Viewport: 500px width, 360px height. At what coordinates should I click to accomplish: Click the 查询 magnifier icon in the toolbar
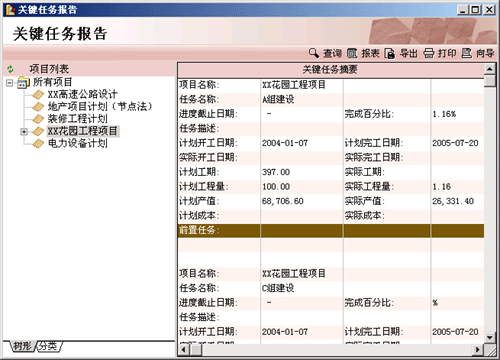(314, 53)
